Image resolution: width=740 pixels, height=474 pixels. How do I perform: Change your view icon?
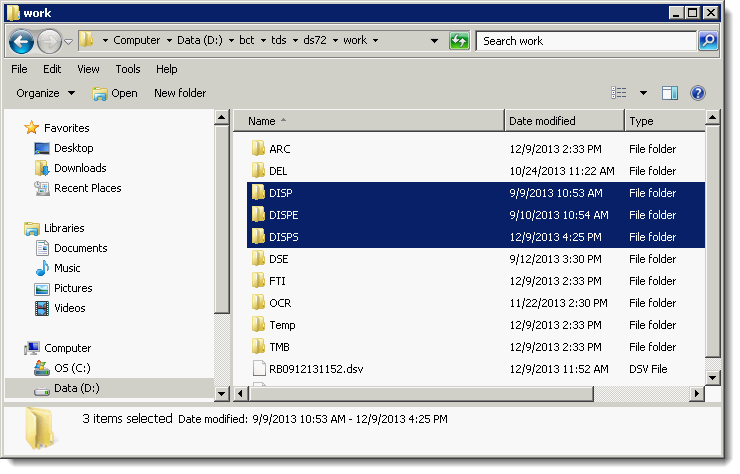coord(619,93)
